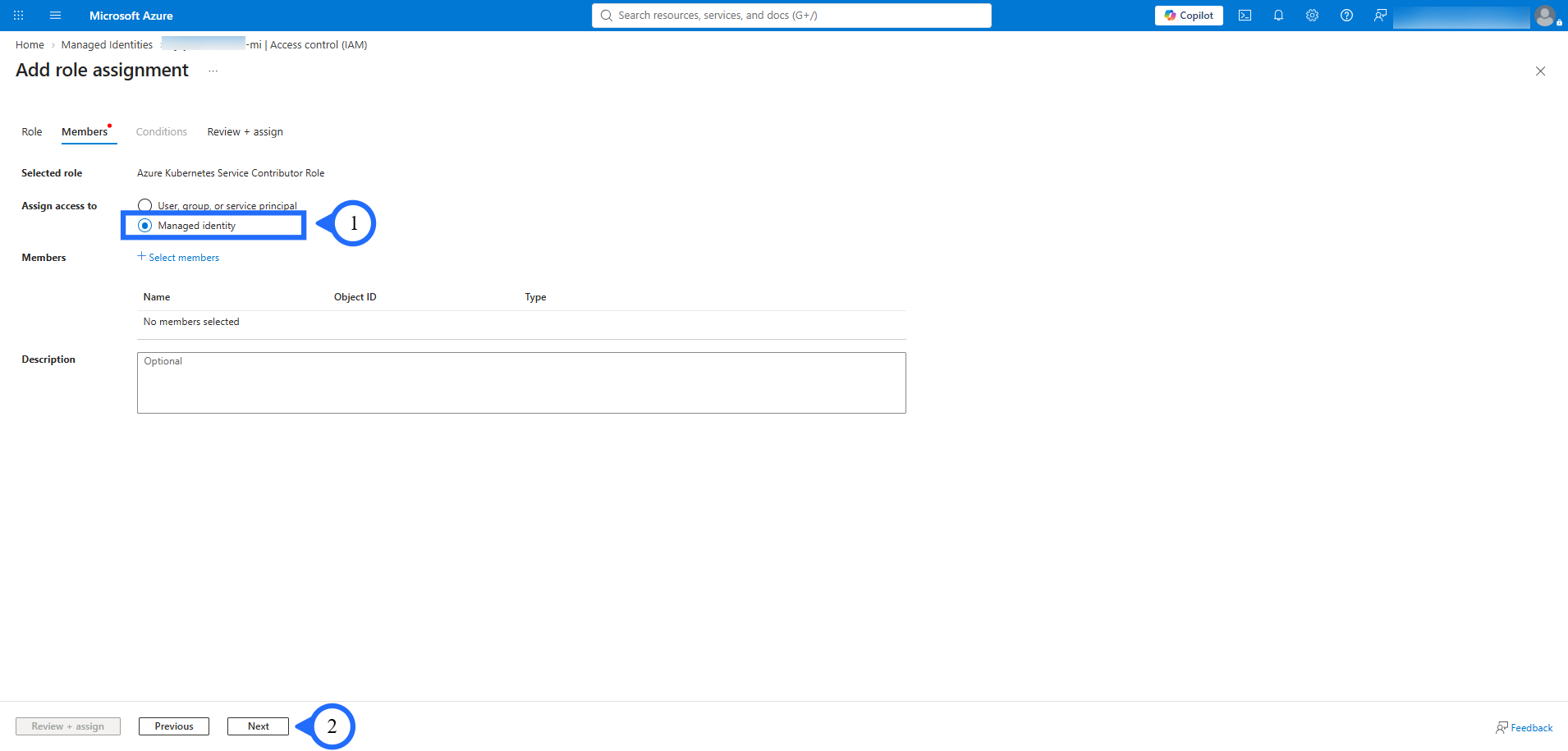Click the Microsoft Azure home title
Image resolution: width=1568 pixels, height=751 pixels.
click(131, 16)
